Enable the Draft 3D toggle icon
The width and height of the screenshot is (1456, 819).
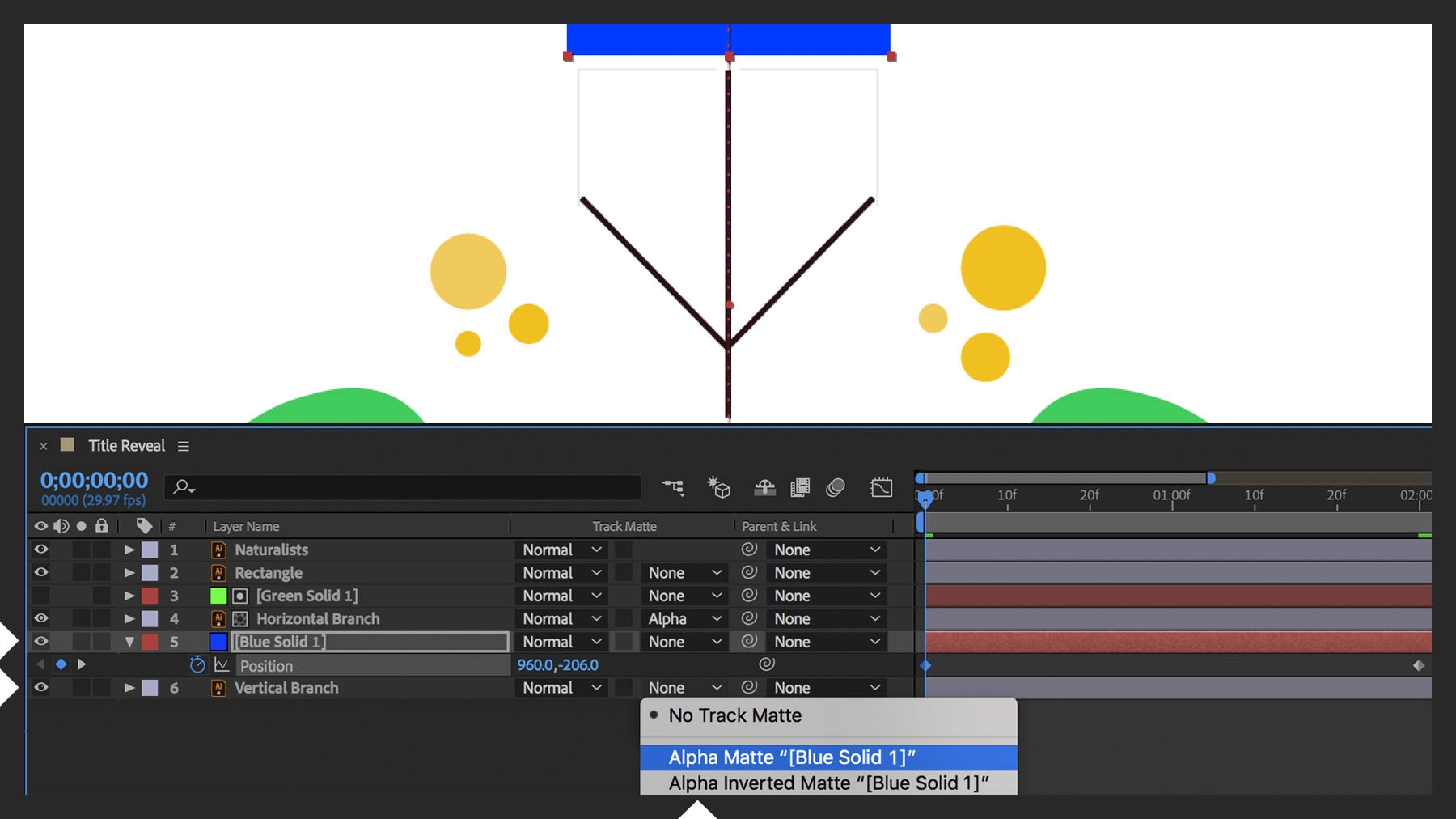[717, 488]
